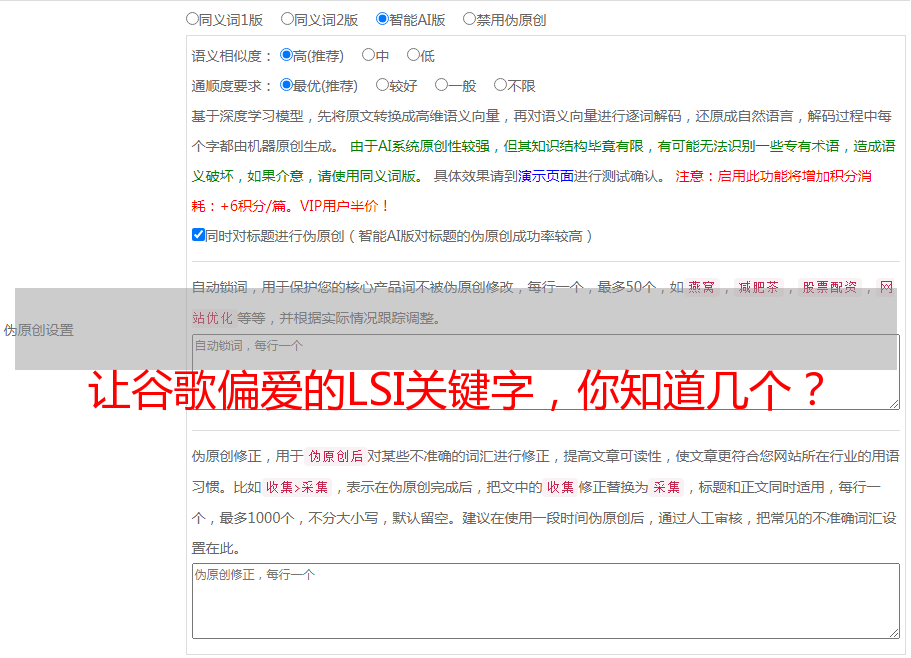Set 语义相似度 to 高(推荐)
The height and width of the screenshot is (658, 911).
(x=286, y=55)
